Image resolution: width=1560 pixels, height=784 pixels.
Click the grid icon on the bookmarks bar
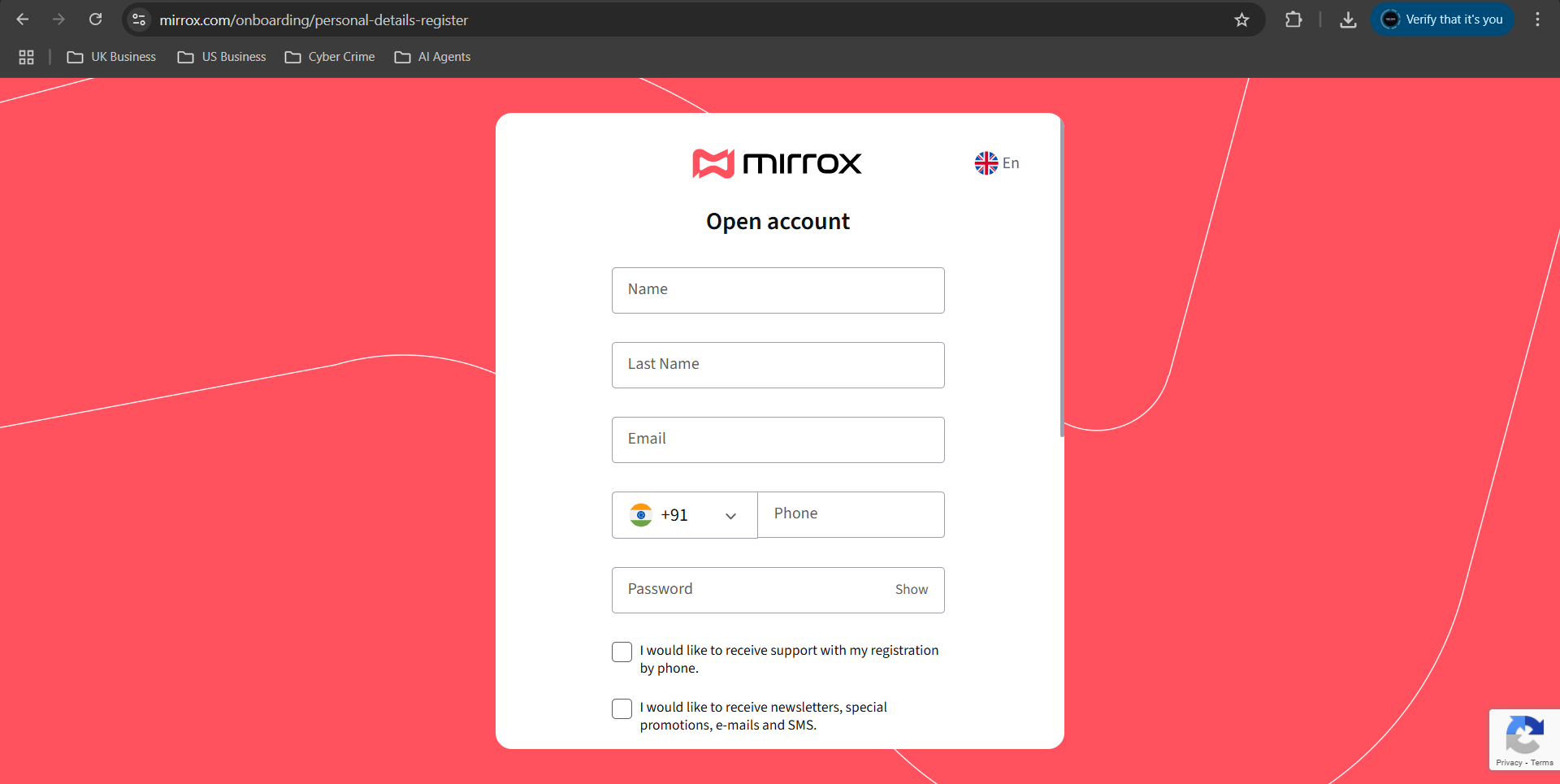click(x=25, y=57)
